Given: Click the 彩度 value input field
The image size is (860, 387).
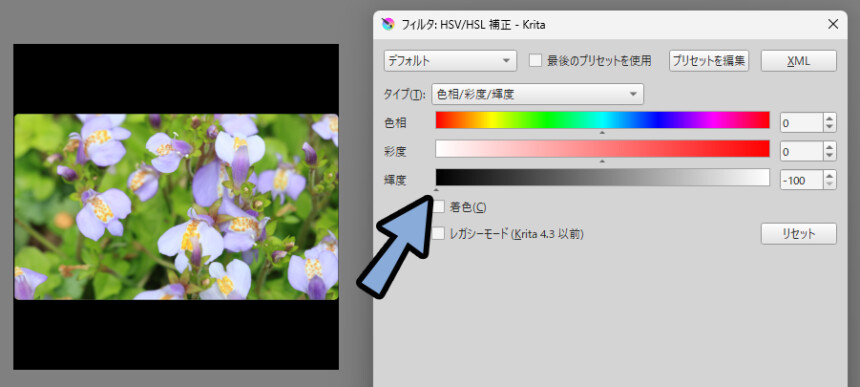Looking at the screenshot, I should pyautogui.click(x=801, y=151).
